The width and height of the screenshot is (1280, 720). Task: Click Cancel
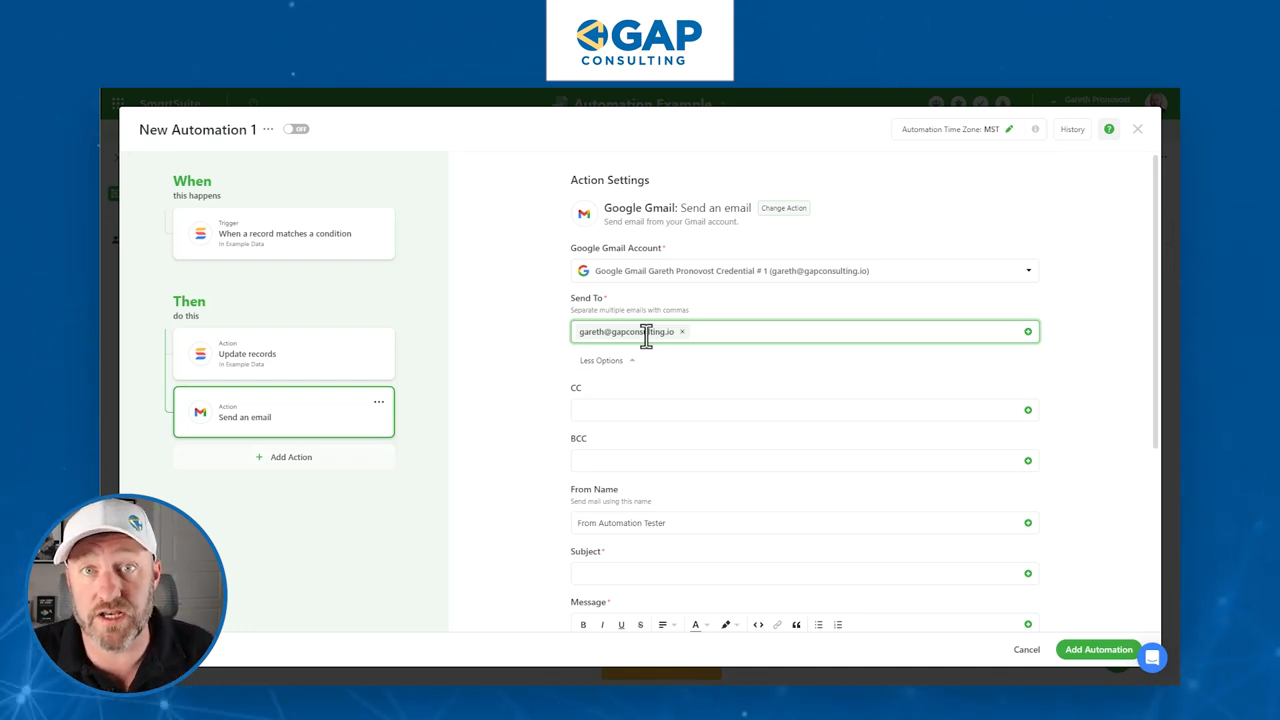1026,650
